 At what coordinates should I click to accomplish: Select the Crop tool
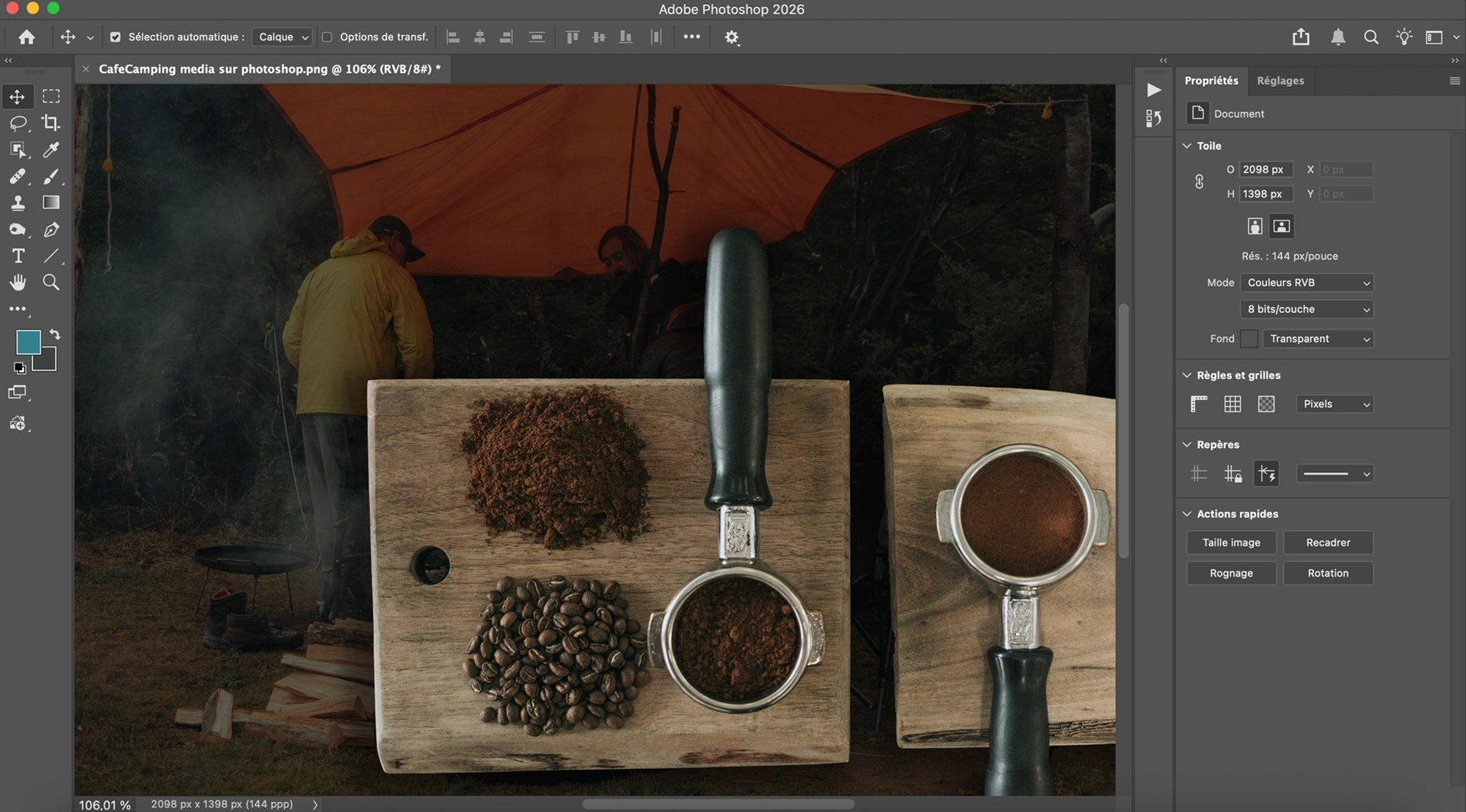51,123
